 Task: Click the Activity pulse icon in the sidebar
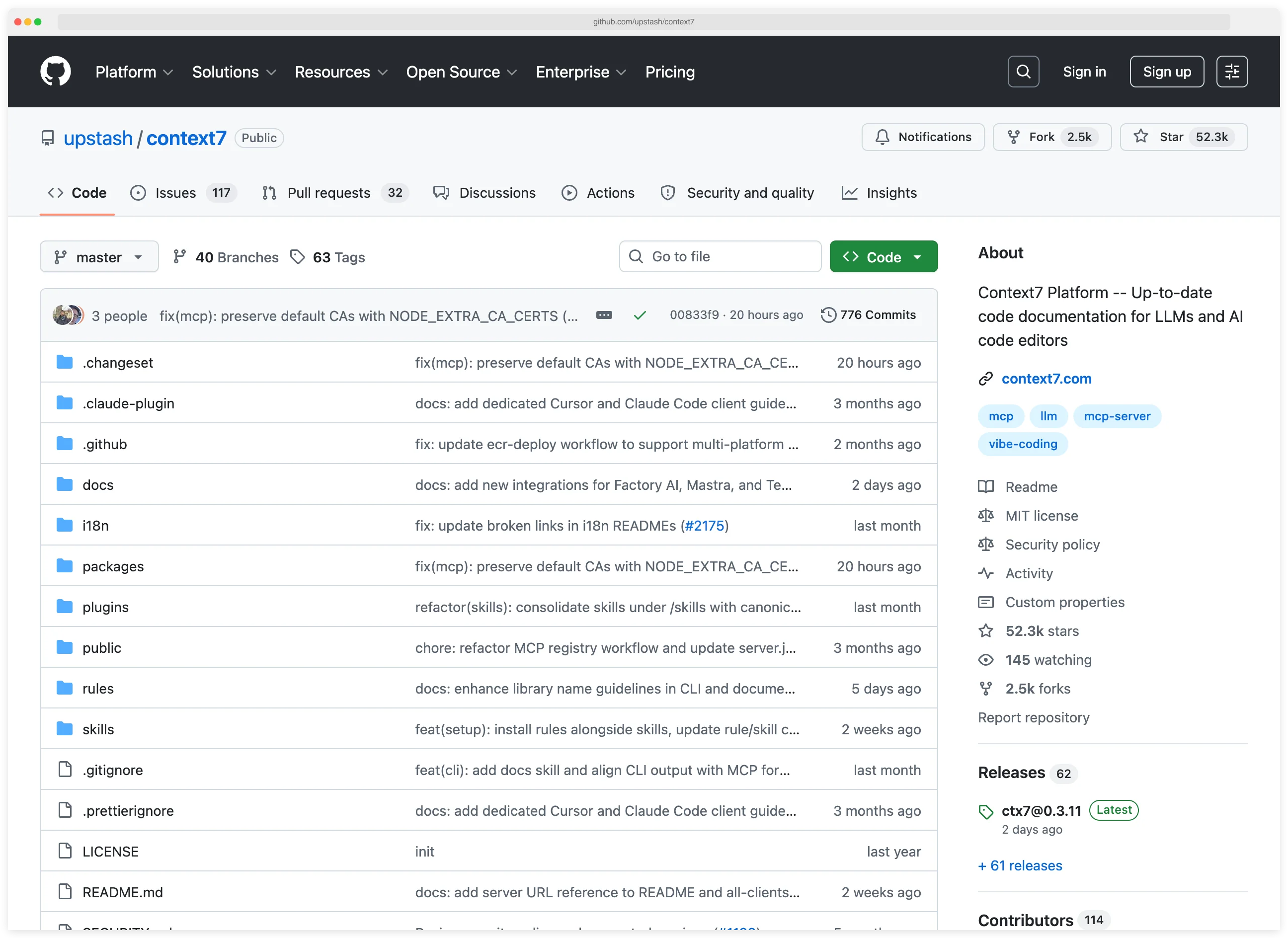click(x=986, y=573)
